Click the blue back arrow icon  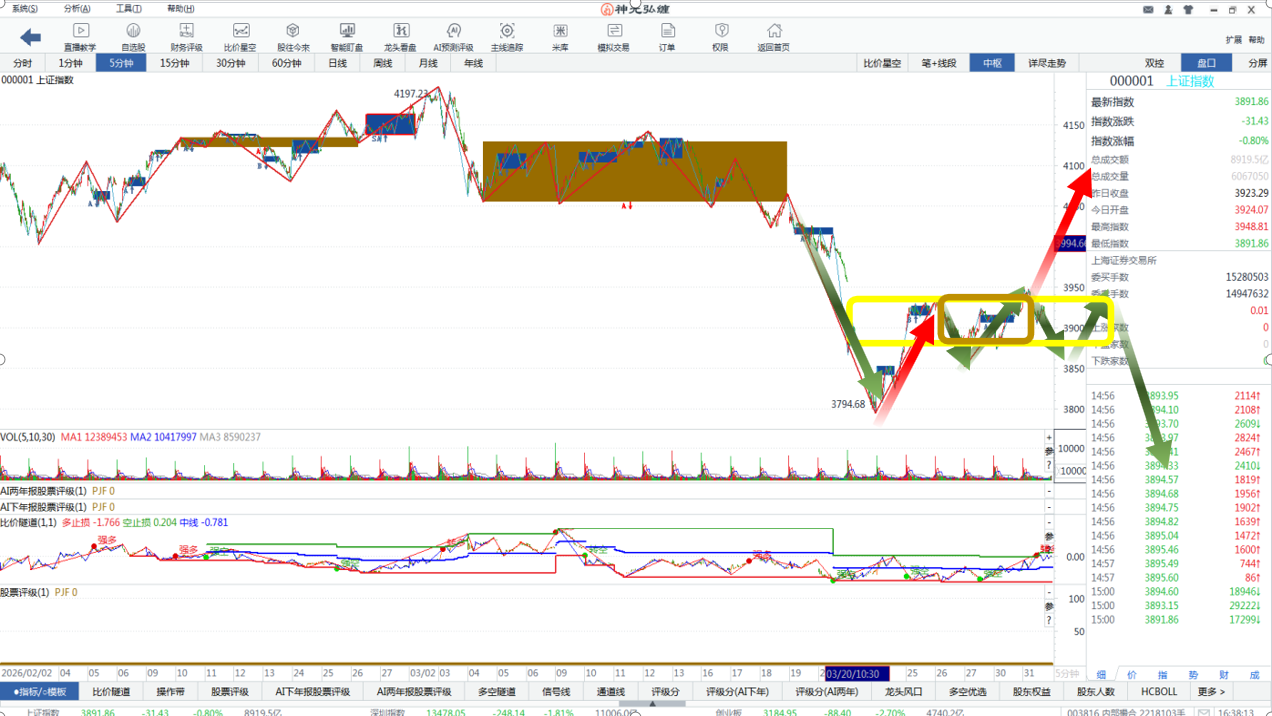tap(30, 38)
